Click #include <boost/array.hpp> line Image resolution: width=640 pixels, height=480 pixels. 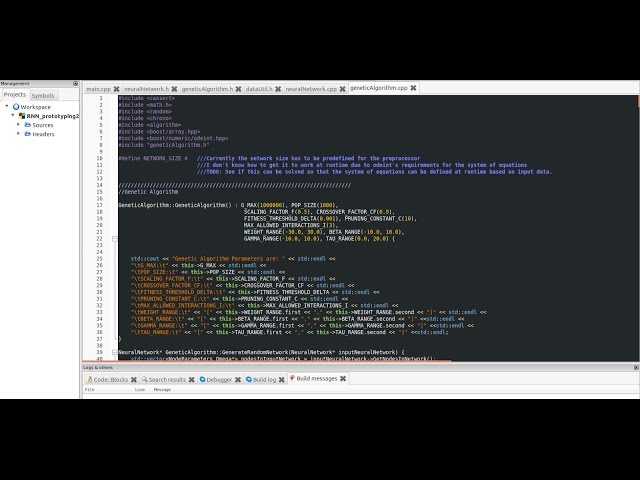[x=159, y=132]
